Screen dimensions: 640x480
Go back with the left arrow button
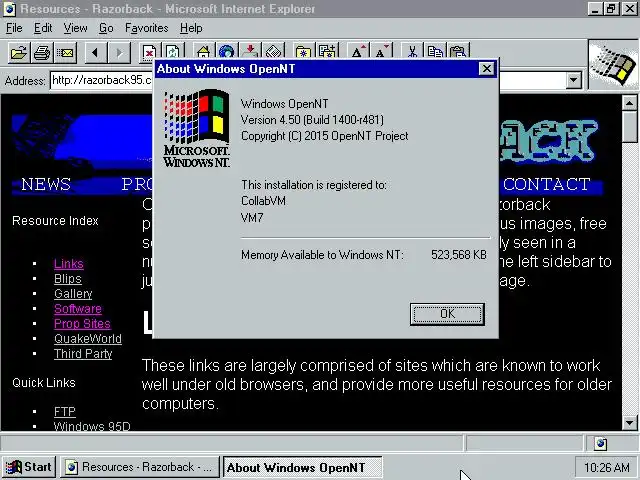[x=96, y=53]
